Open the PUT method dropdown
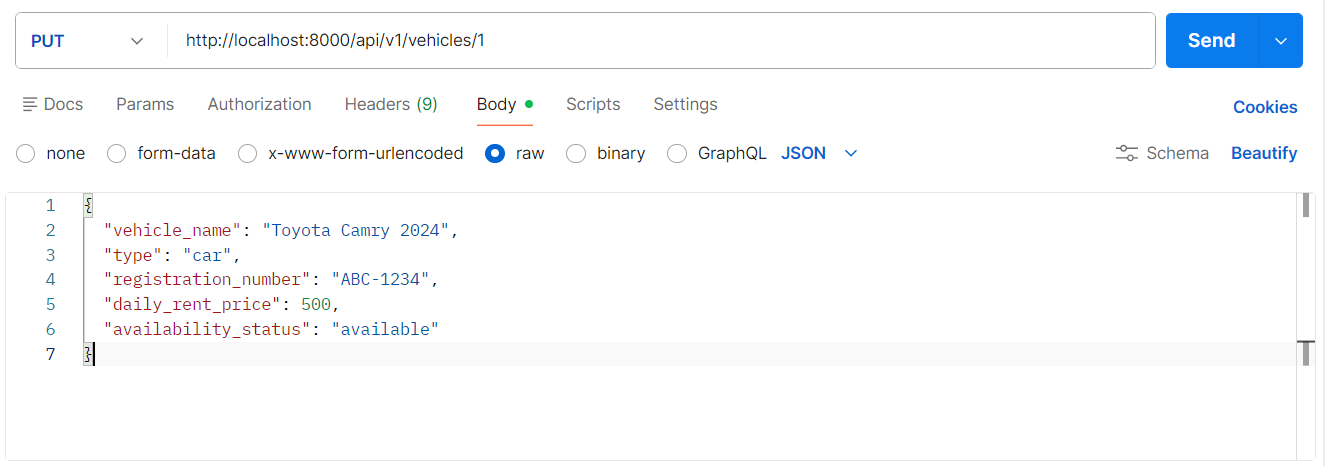 (x=88, y=41)
